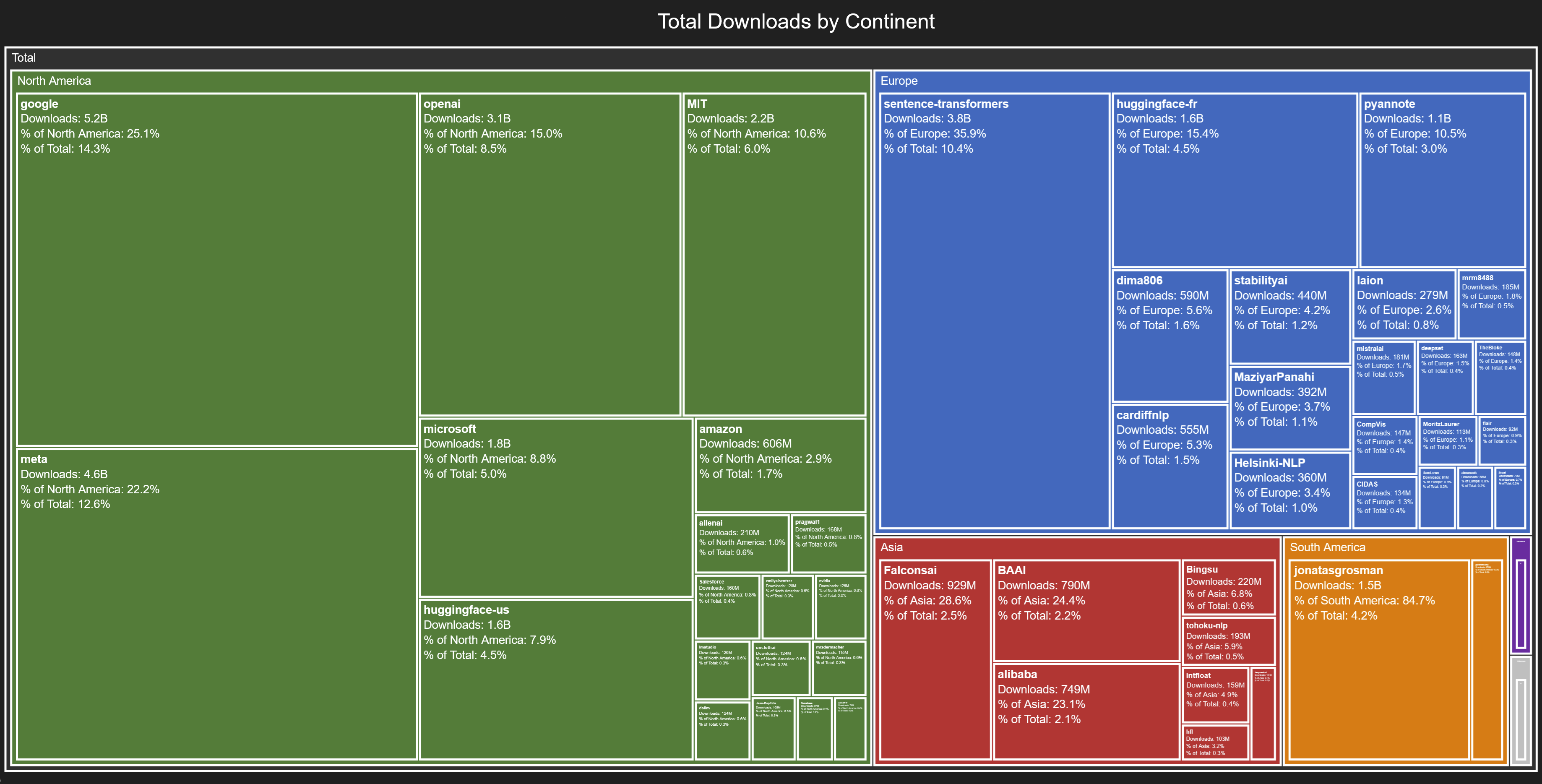
Task: Expand the Asia section header
Action: [891, 547]
